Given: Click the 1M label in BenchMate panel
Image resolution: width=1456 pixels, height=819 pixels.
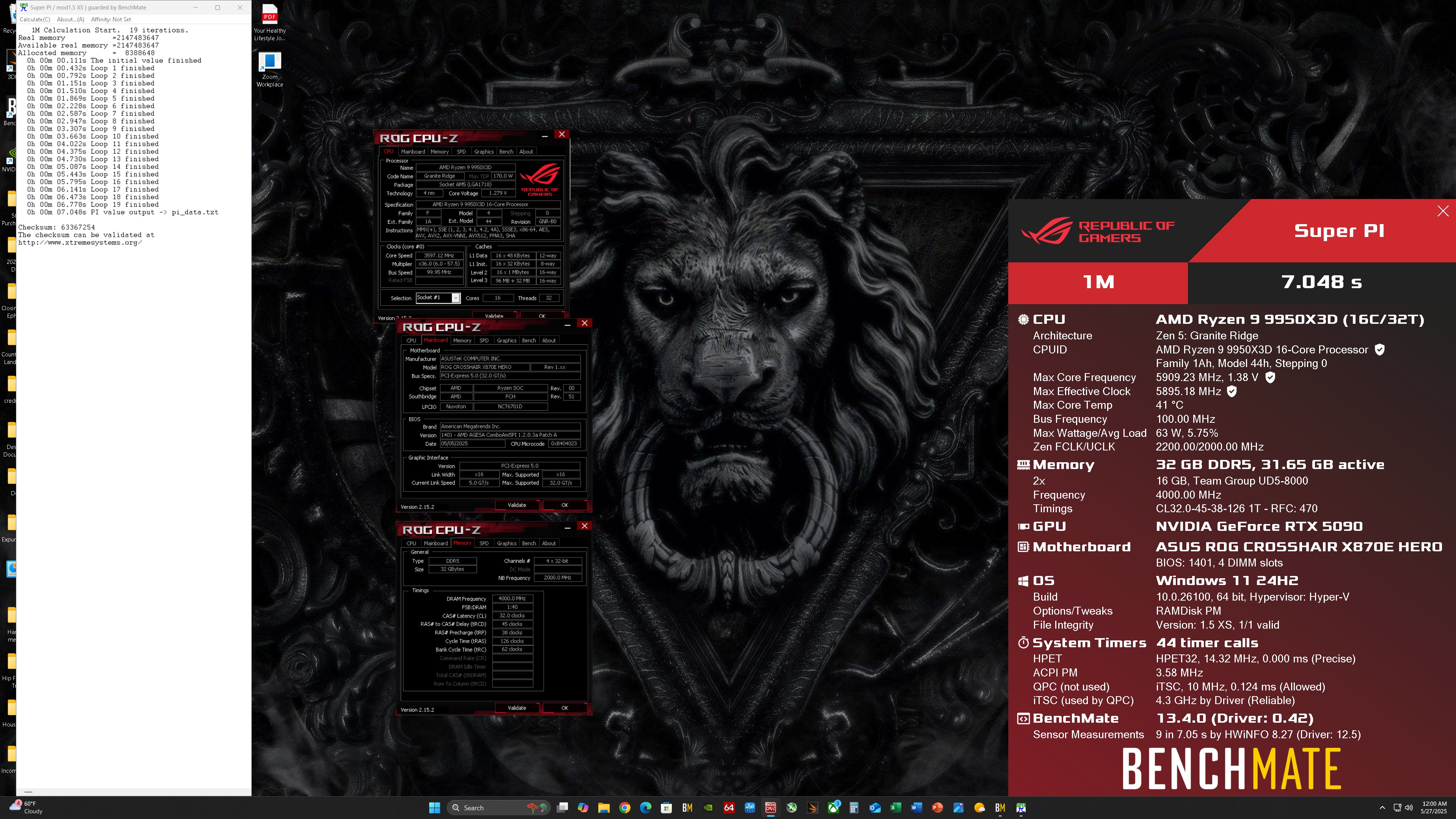Looking at the screenshot, I should 1098,282.
